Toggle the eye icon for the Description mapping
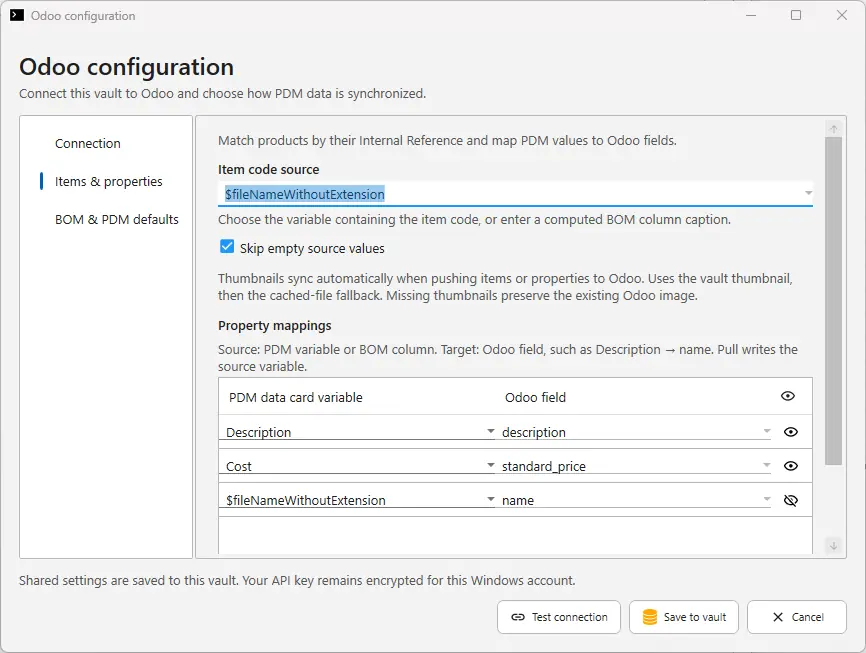Screen dimensions: 866x653 [790, 432]
